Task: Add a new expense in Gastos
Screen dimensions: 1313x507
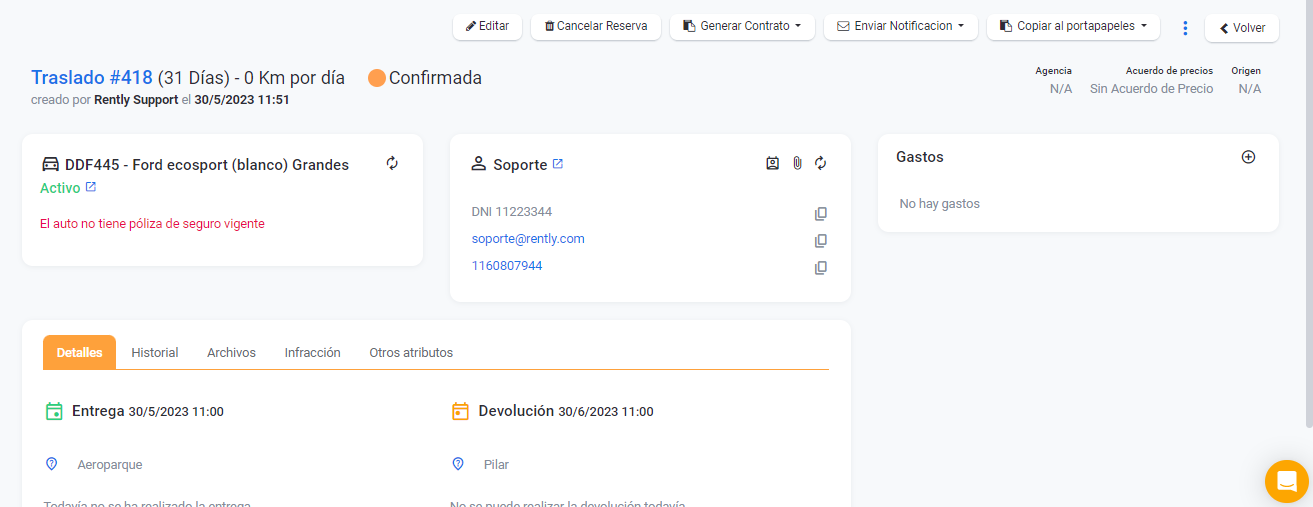Action: tap(1248, 157)
